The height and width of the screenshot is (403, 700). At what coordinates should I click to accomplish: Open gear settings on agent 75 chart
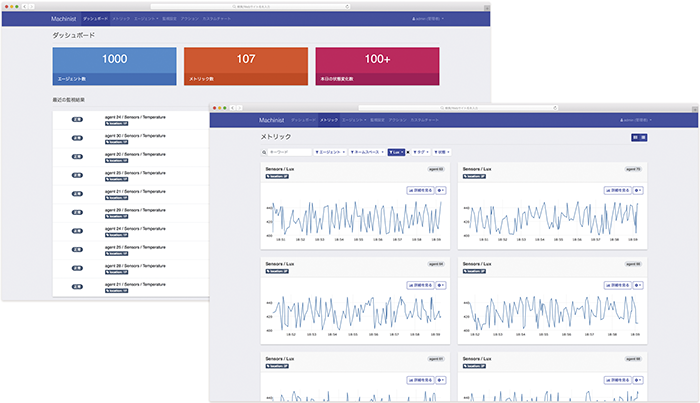click(x=637, y=189)
